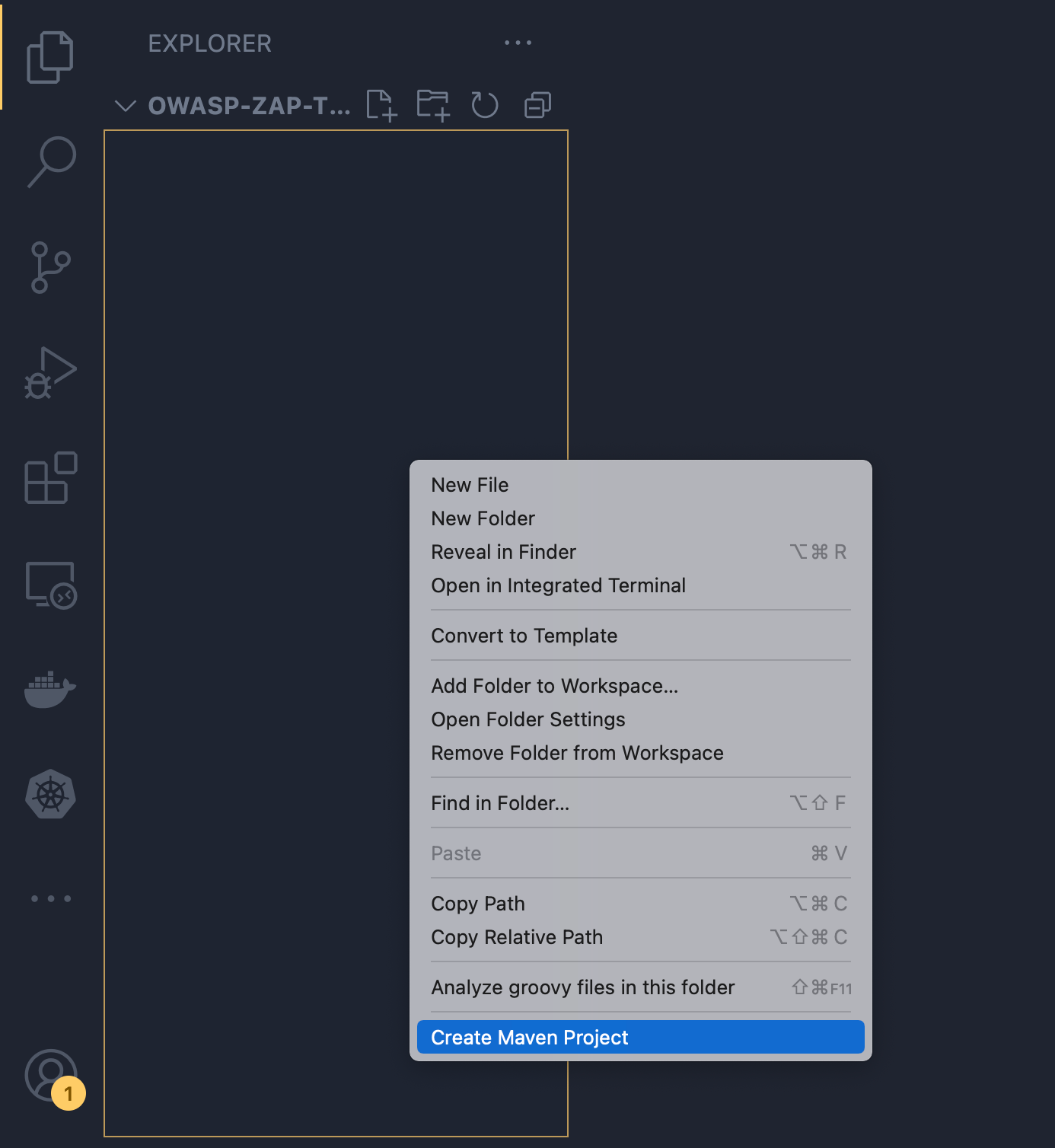Select the Source Control icon
Viewport: 1055px width, 1148px height.
click(50, 266)
